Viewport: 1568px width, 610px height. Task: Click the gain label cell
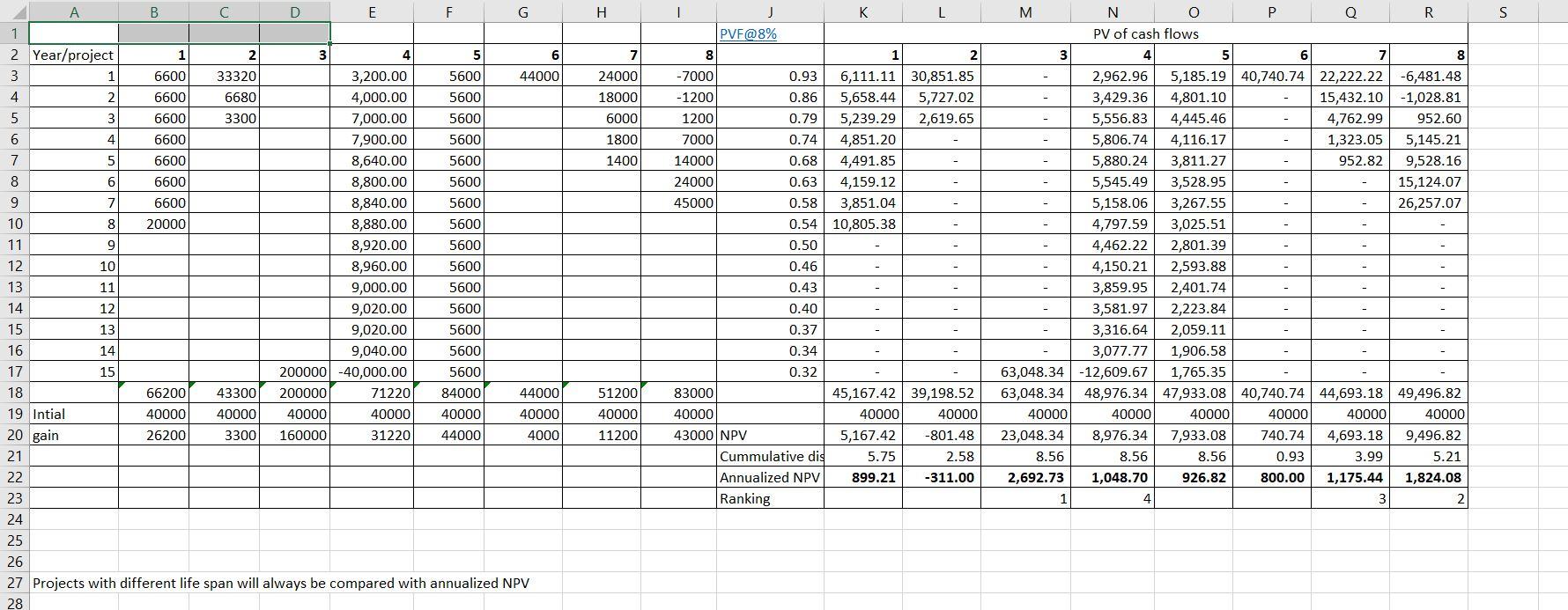click(74, 435)
